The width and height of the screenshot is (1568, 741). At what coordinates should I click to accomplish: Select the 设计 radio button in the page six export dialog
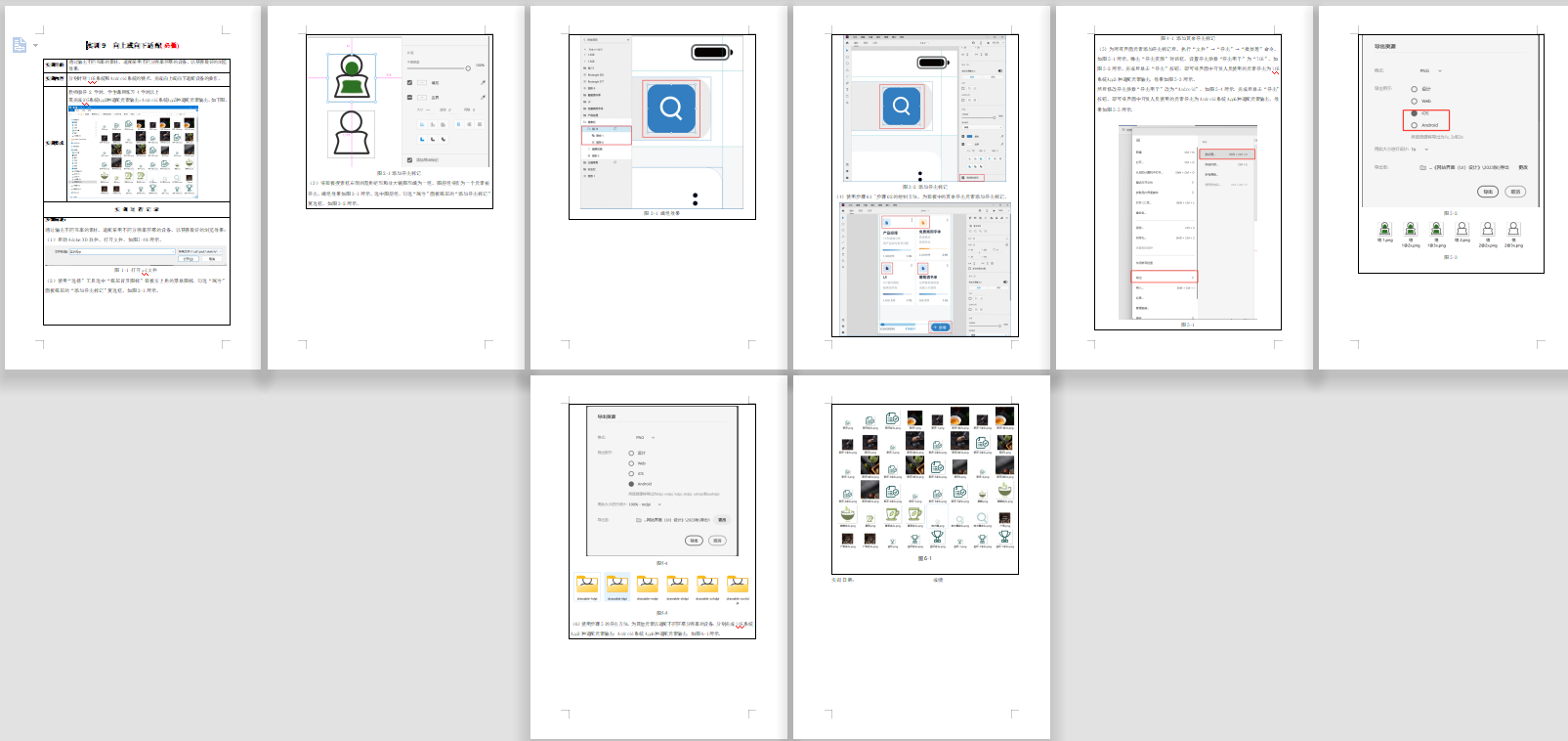(x=1414, y=89)
